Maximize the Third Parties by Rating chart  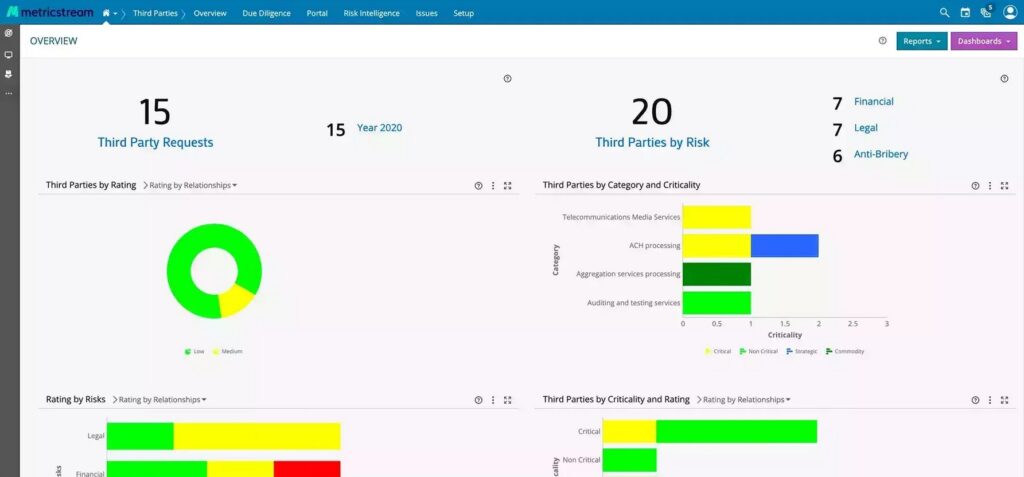click(x=507, y=186)
